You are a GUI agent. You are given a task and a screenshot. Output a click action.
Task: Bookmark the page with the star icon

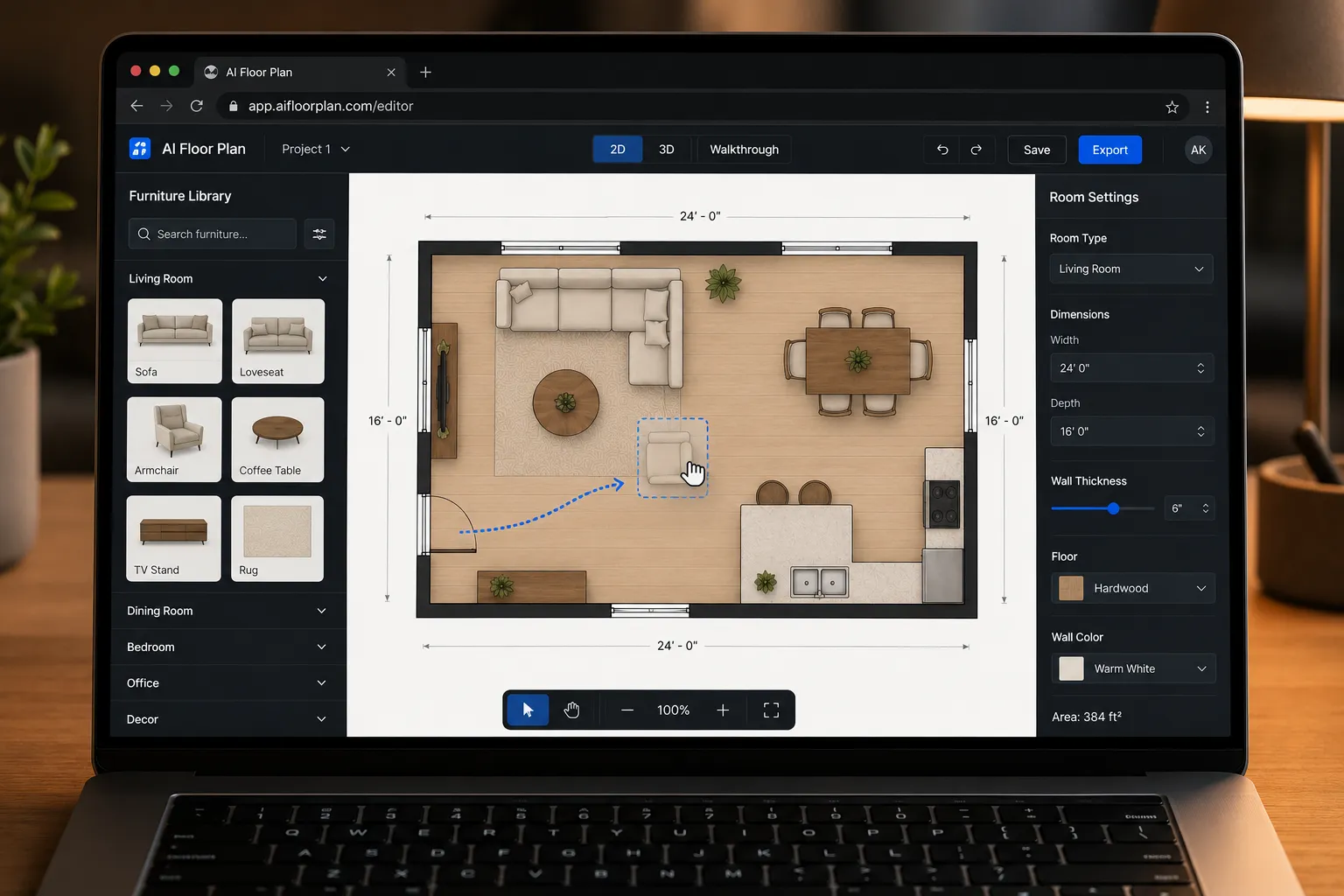[1172, 107]
